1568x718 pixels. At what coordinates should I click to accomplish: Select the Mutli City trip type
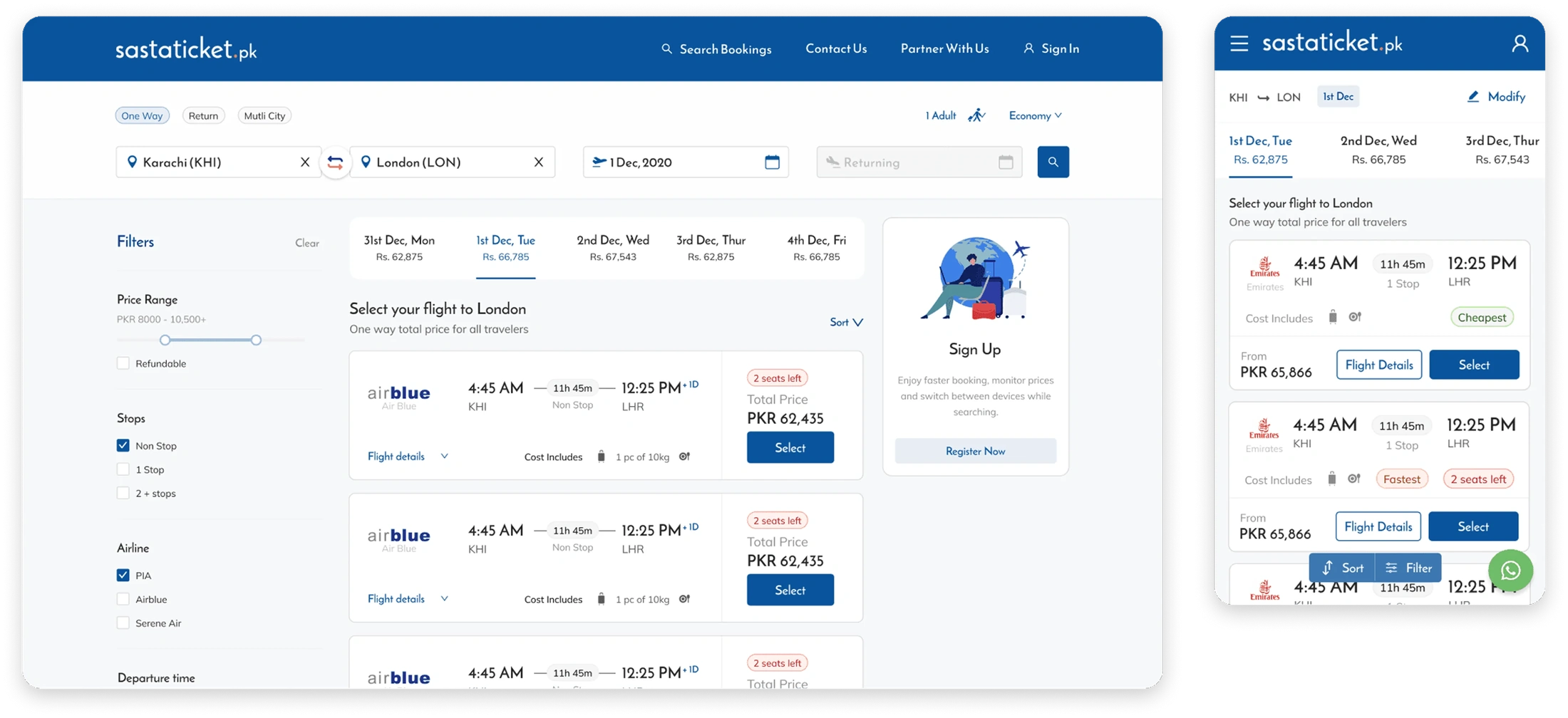click(x=264, y=115)
